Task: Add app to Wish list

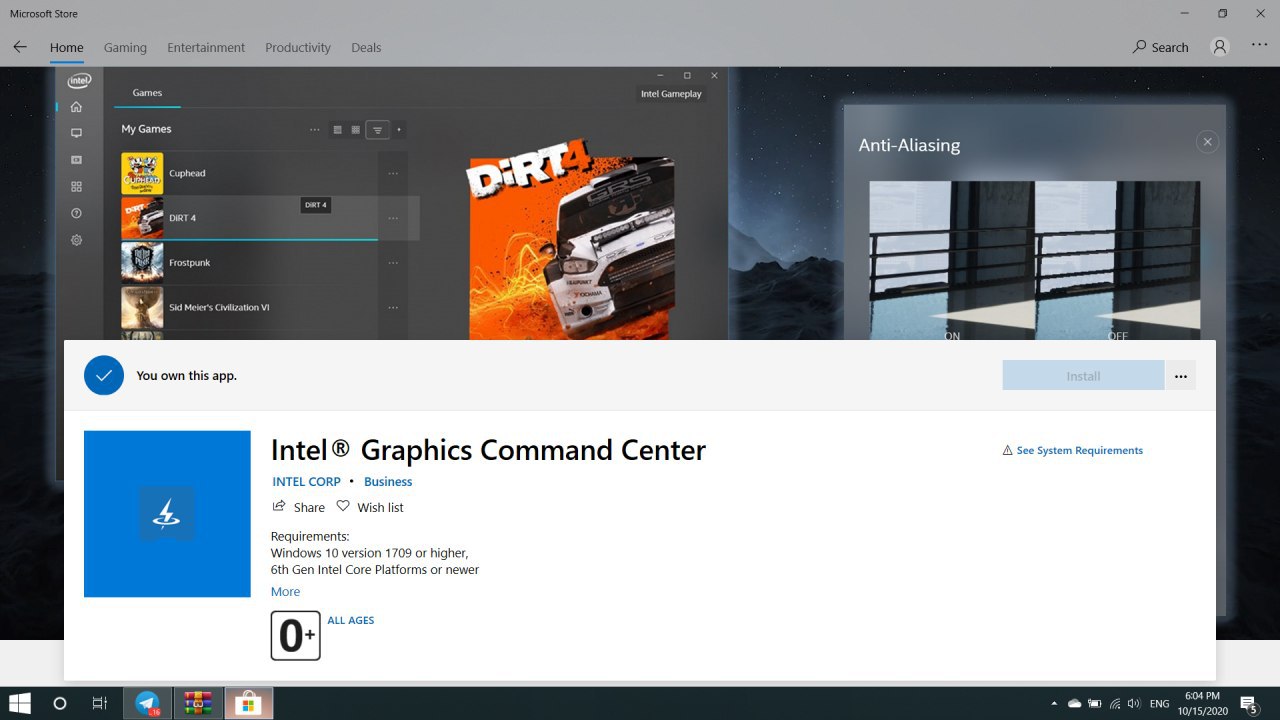Action: pyautogui.click(x=370, y=507)
